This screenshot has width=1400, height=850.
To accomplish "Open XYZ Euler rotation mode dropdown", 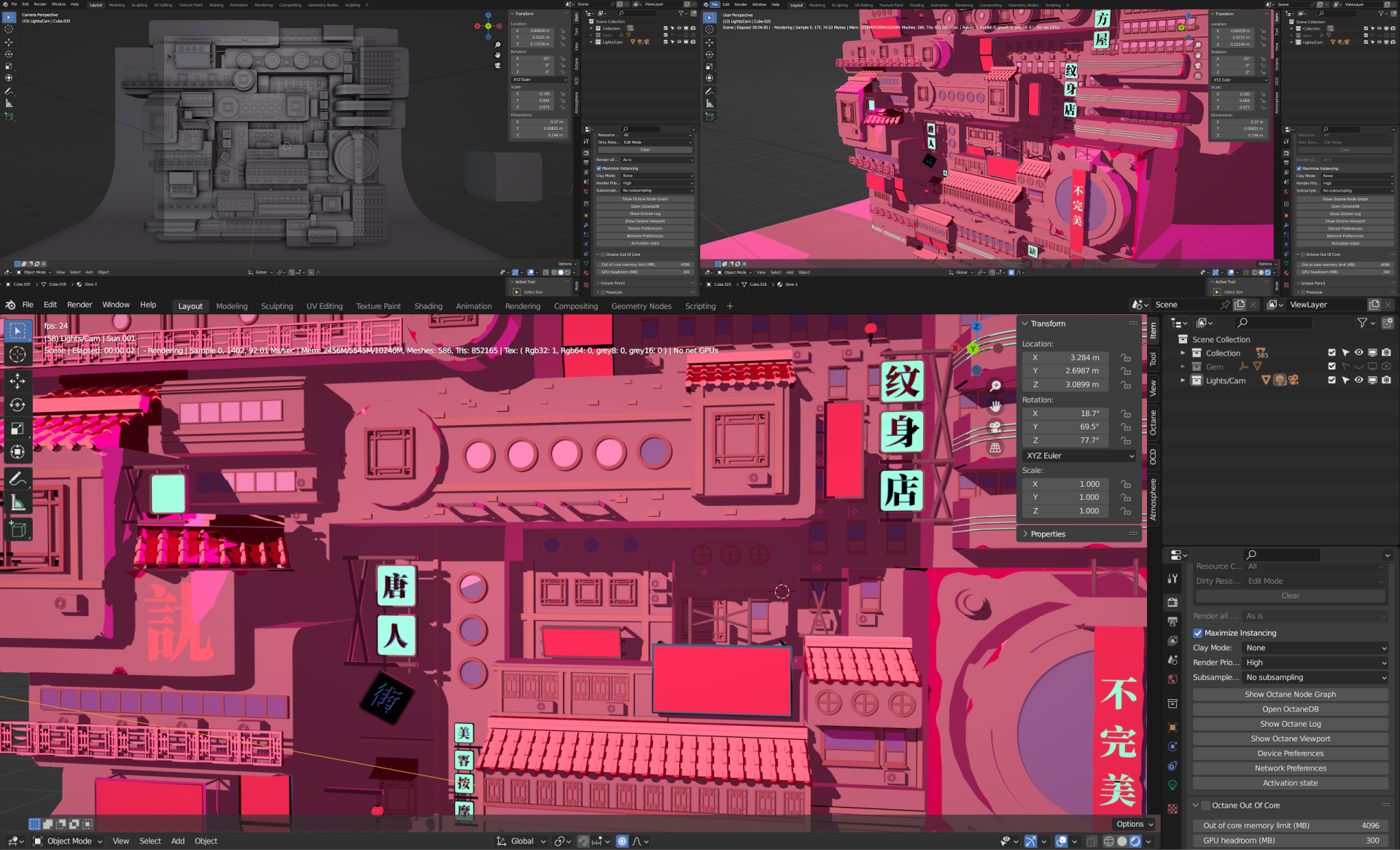I will 1079,456.
